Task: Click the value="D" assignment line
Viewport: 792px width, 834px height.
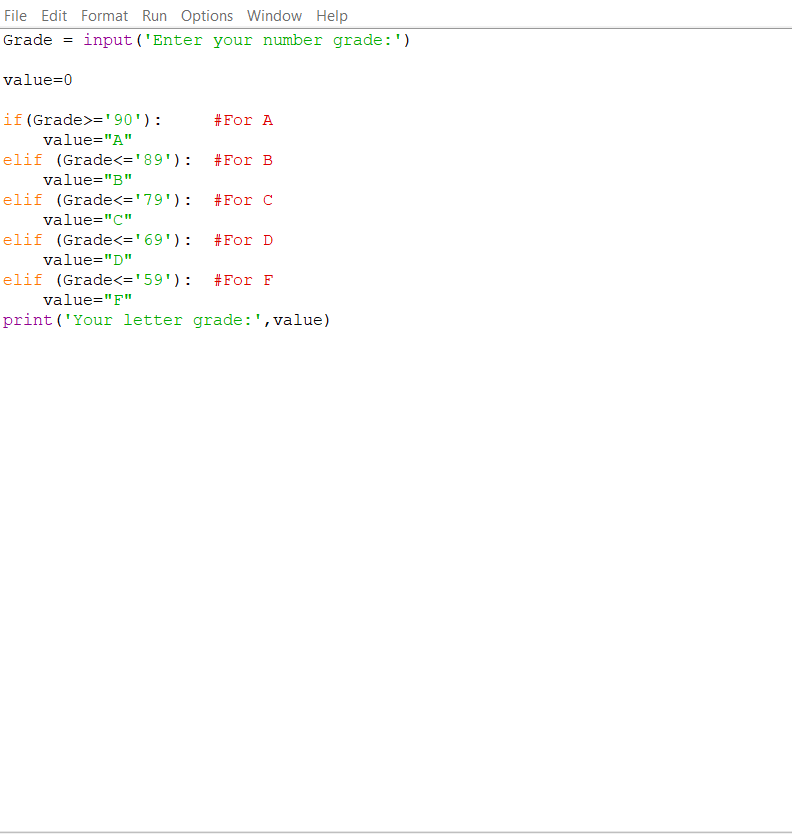Action: [88, 260]
